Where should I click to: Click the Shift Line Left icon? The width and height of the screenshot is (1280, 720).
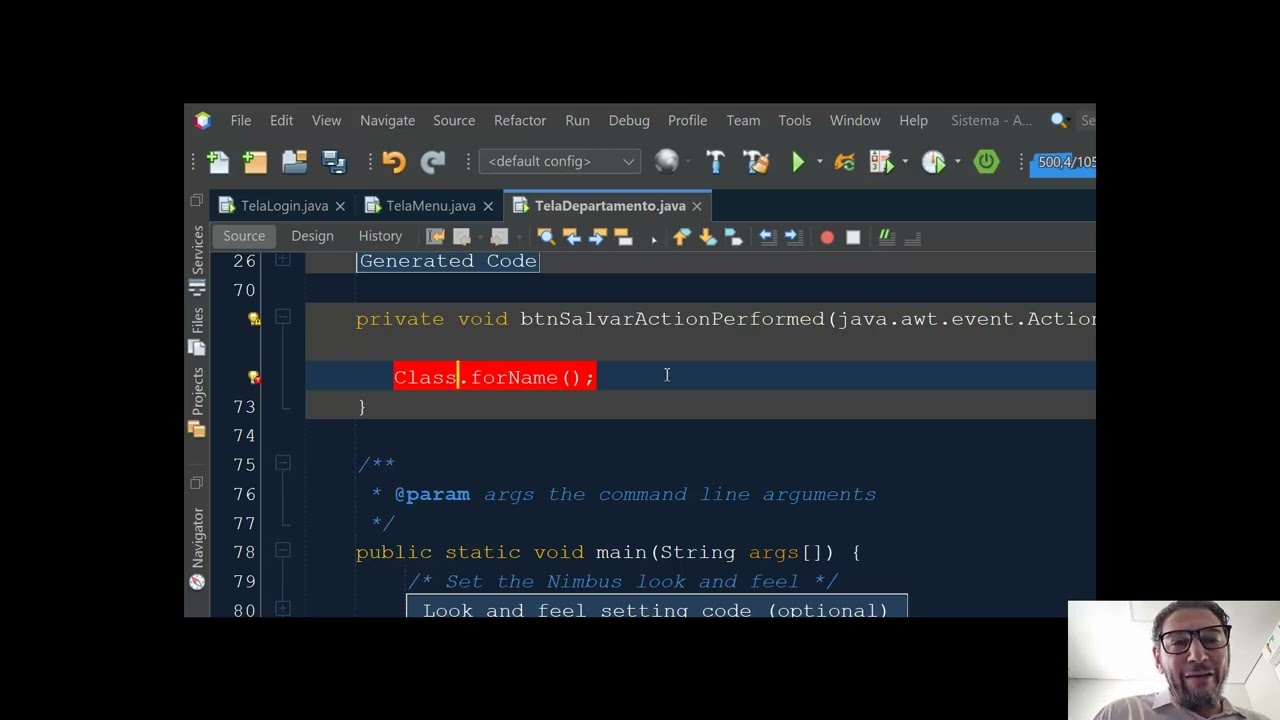767,237
